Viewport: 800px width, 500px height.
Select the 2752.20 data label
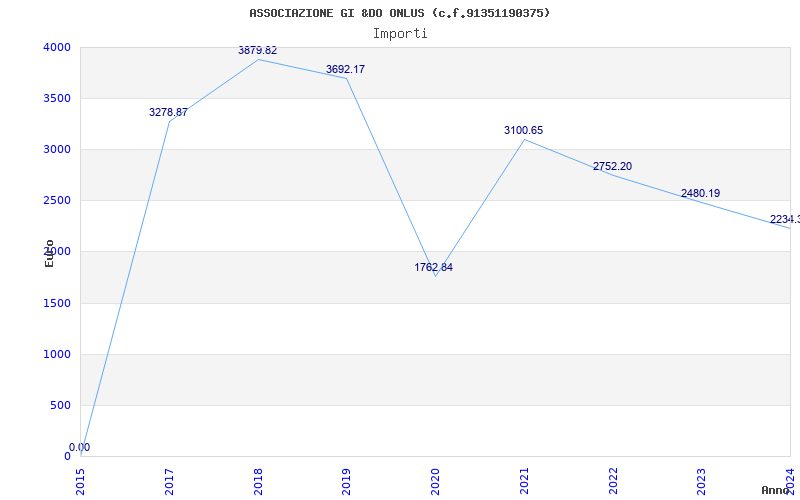tap(612, 166)
